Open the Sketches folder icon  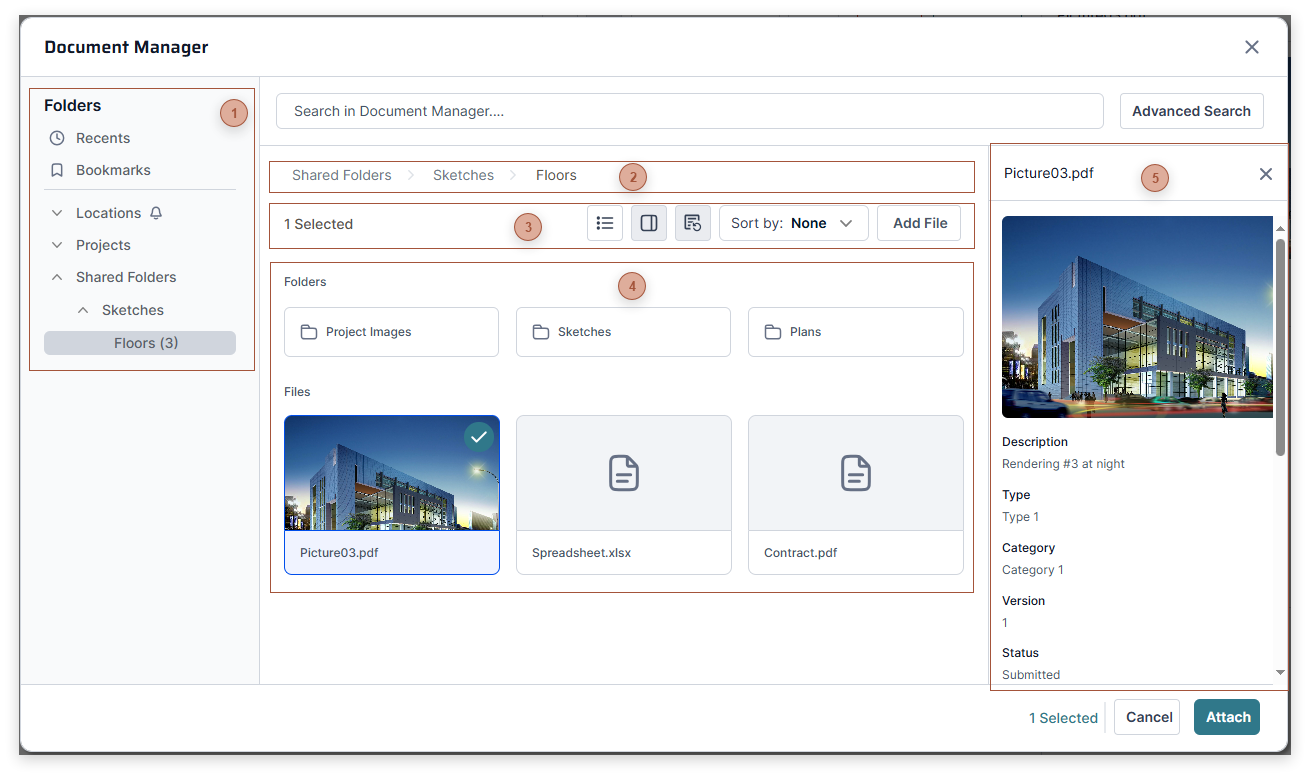coord(542,331)
